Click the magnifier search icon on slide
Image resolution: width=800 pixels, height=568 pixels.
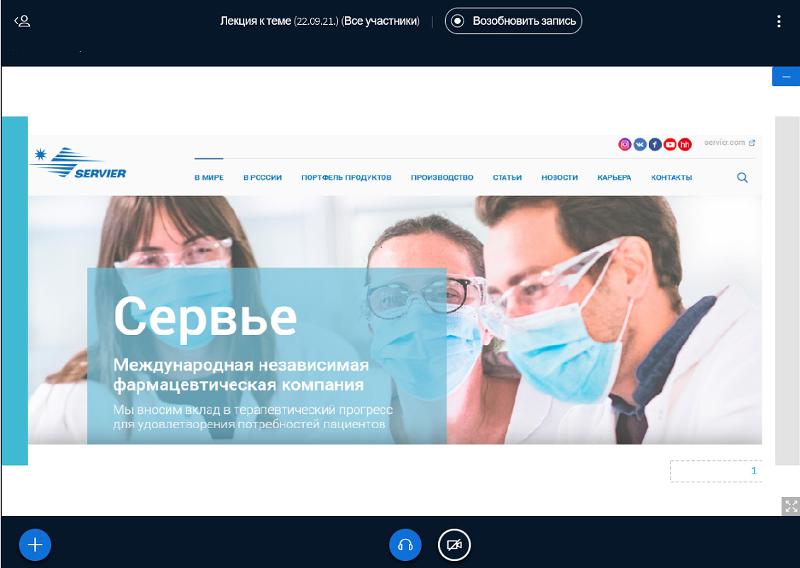(742, 178)
